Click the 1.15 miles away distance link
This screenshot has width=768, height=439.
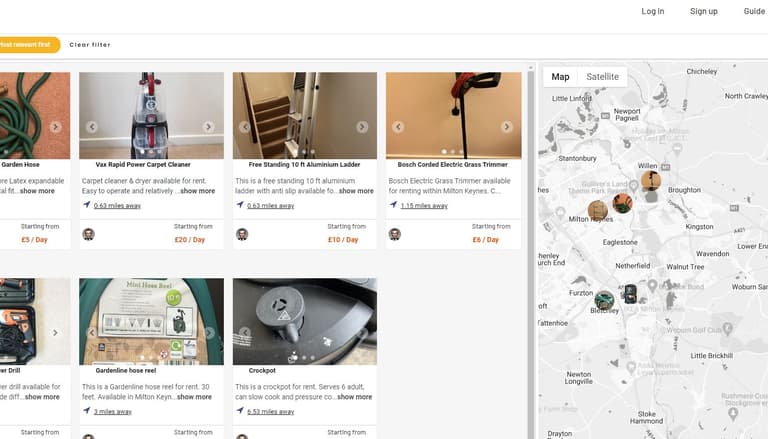click(x=424, y=206)
